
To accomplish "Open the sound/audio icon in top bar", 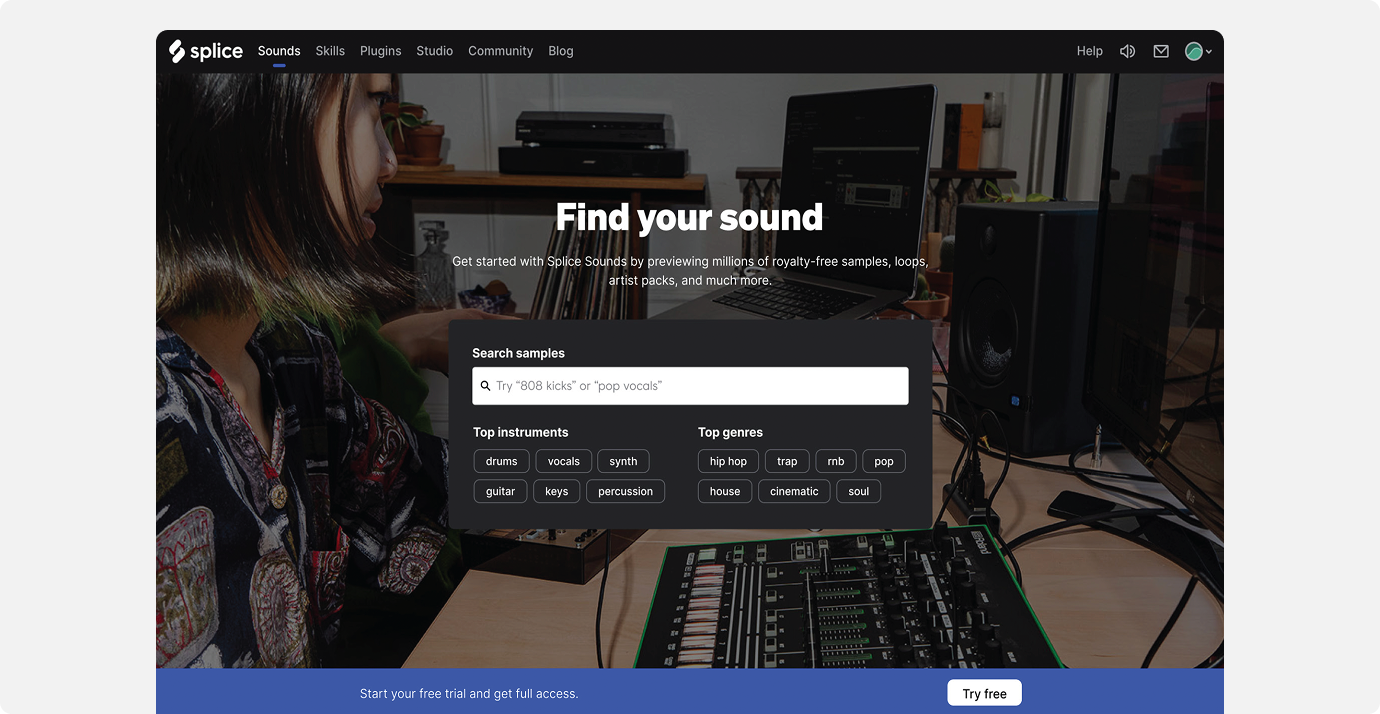I will click(1127, 50).
